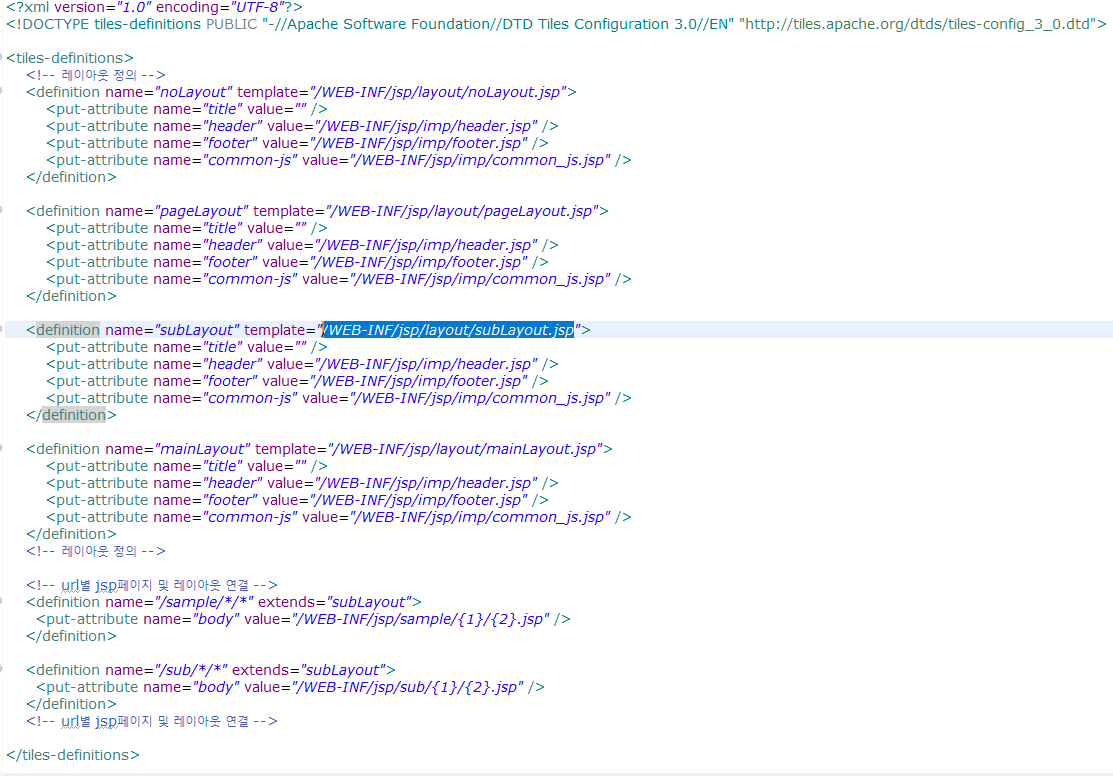Image resolution: width=1113 pixels, height=776 pixels.
Task: Click the /WEB-INF/jsp/sample/{1}/{2}.jsp body value
Action: click(x=421, y=620)
